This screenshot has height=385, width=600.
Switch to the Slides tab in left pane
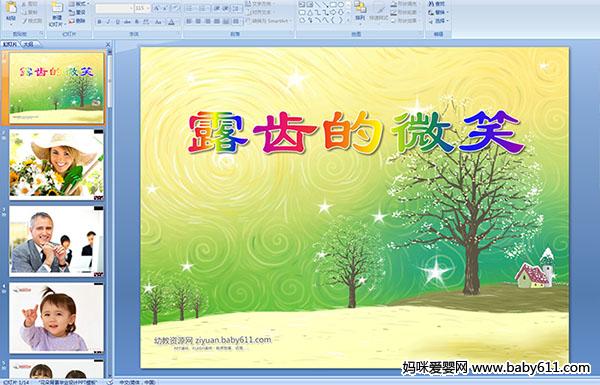tap(10, 44)
